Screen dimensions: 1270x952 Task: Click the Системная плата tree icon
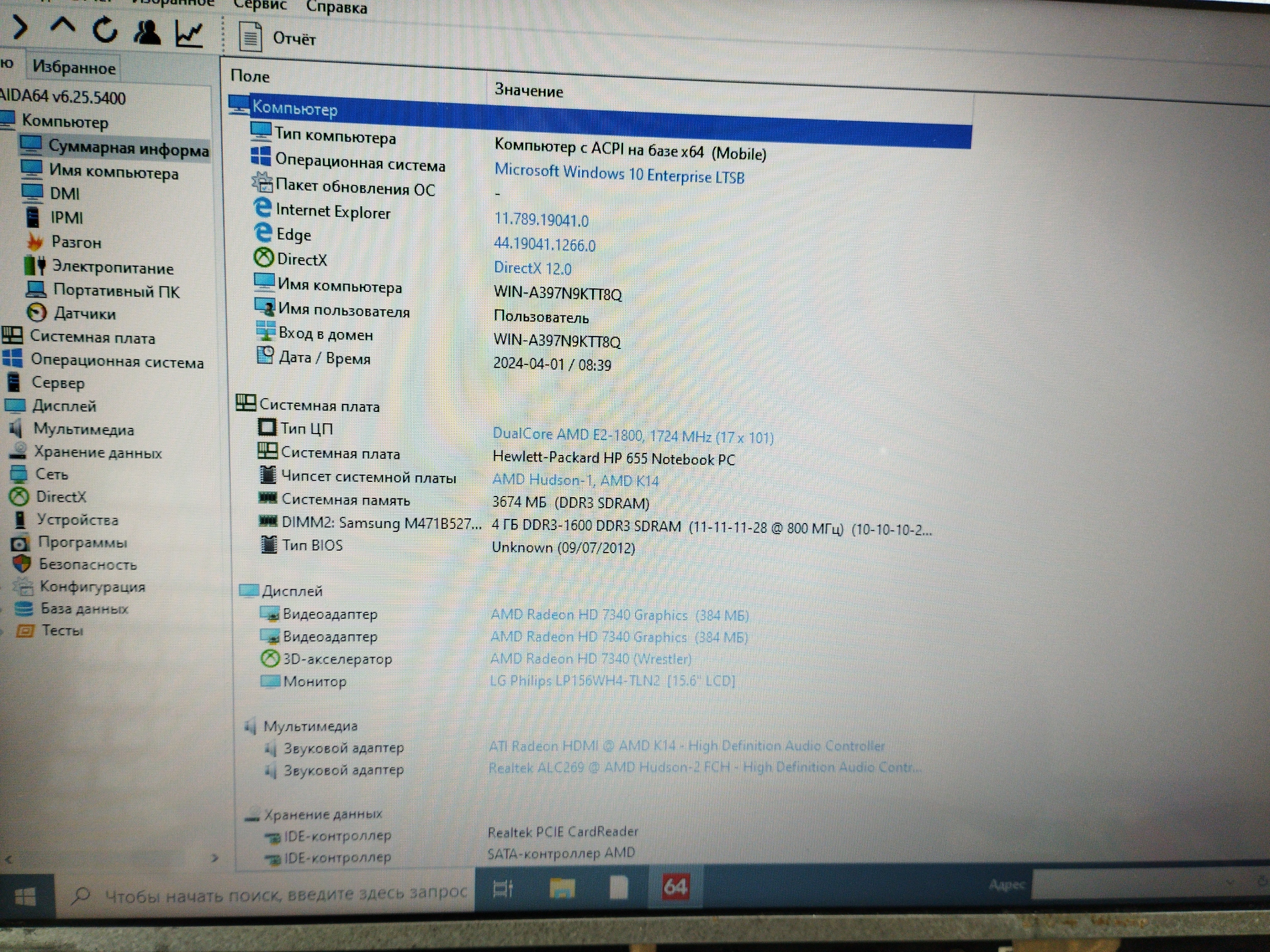pyautogui.click(x=13, y=335)
